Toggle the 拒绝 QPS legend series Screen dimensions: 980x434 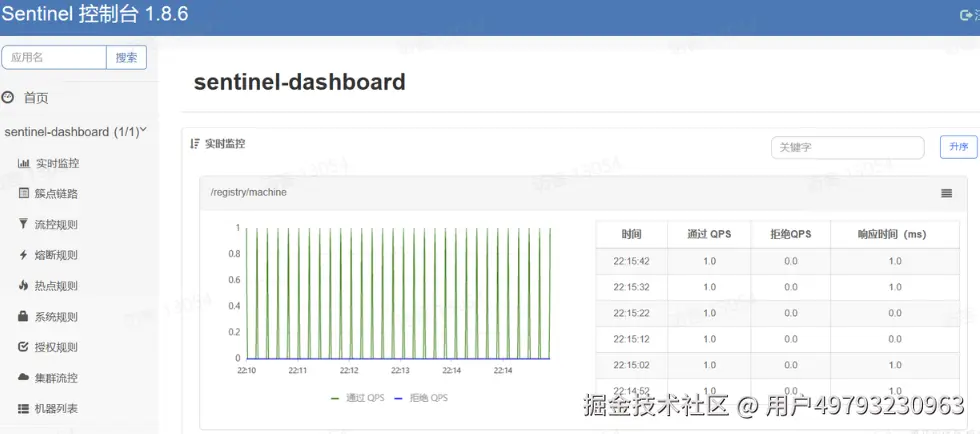pos(421,398)
